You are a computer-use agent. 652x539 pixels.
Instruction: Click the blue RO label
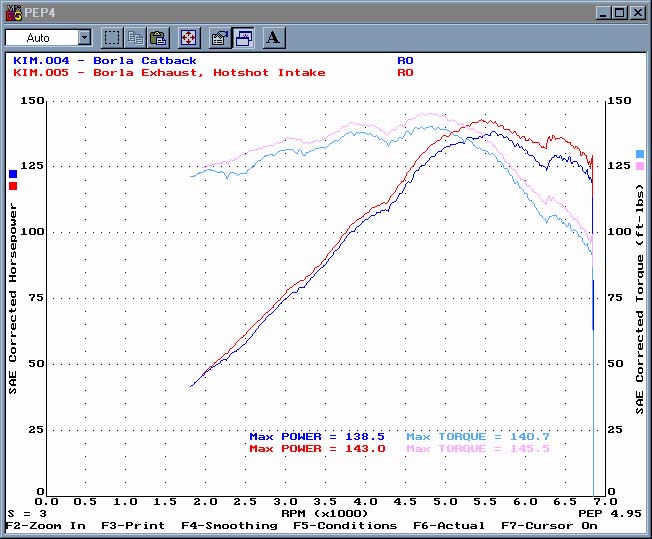coord(405,61)
